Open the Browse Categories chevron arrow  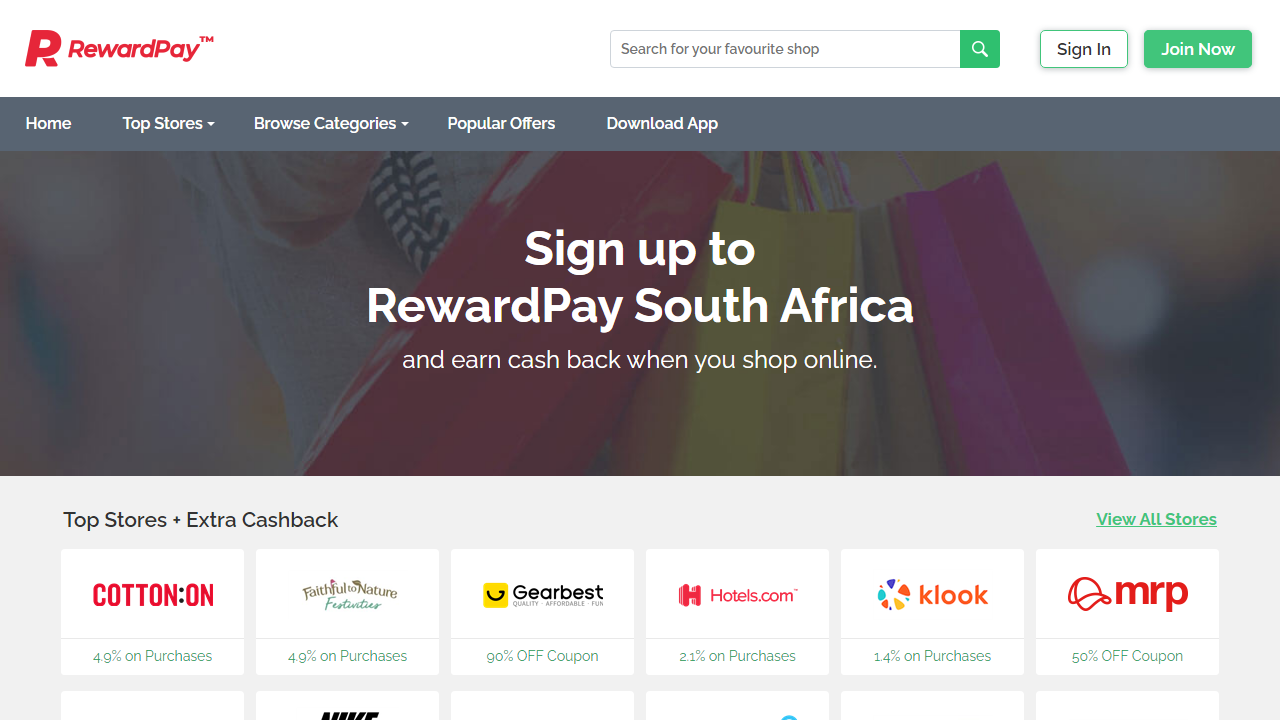(x=404, y=124)
